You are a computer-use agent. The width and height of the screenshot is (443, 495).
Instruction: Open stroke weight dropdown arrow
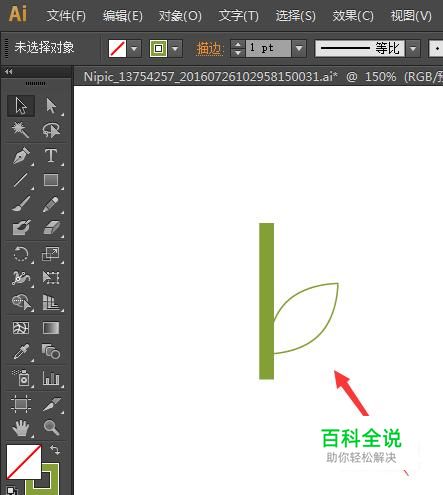pyautogui.click(x=299, y=49)
